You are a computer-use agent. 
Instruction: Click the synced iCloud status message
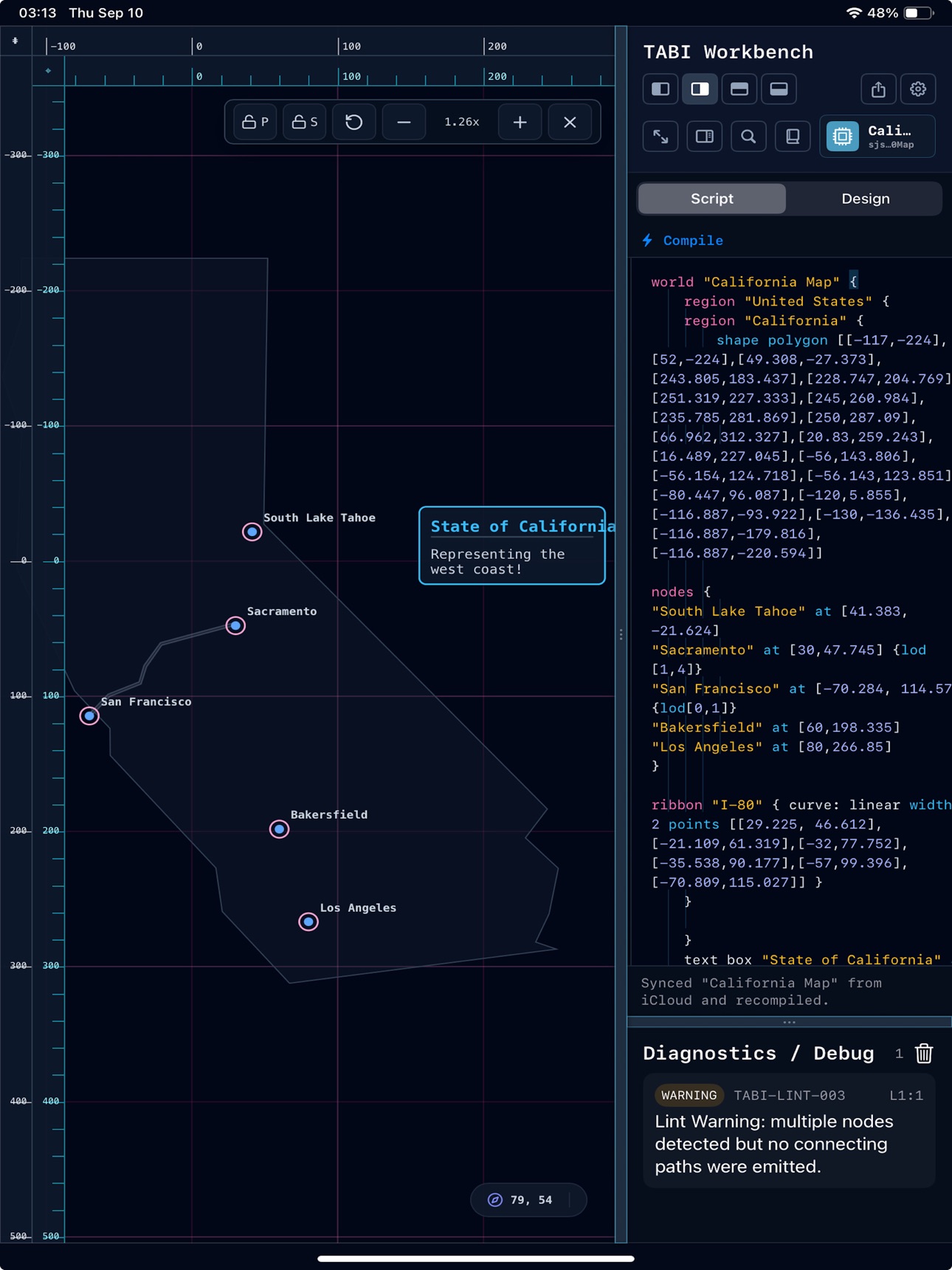coord(762,992)
